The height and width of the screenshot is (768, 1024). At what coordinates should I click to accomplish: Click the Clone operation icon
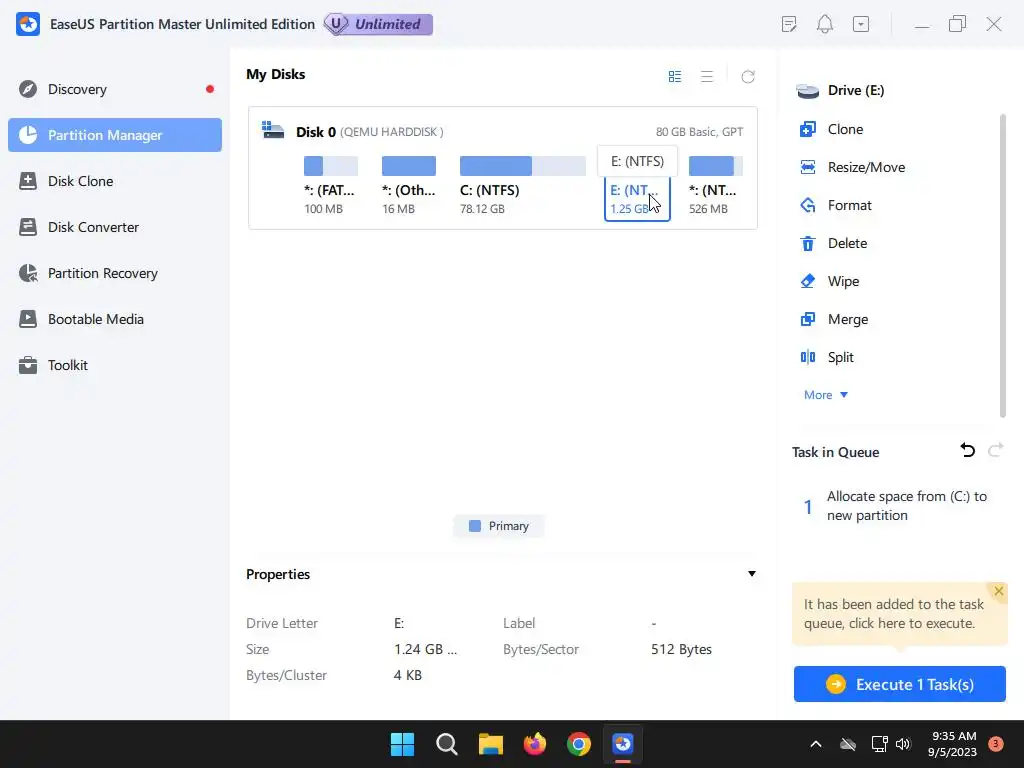click(808, 129)
